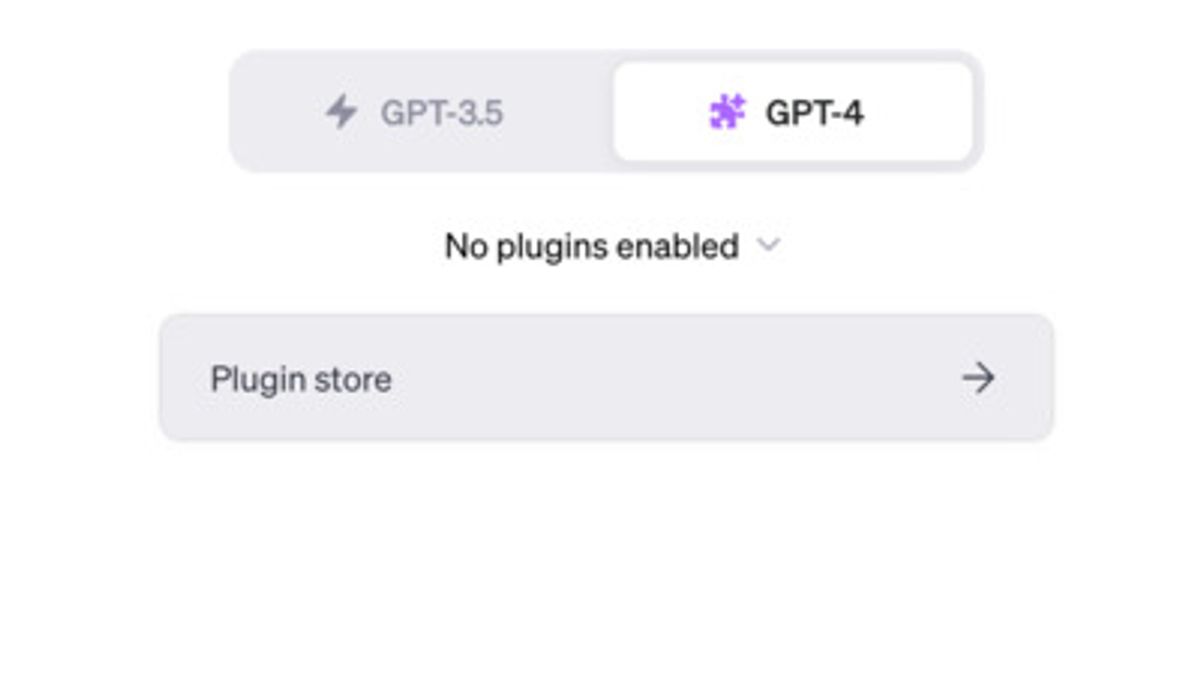The width and height of the screenshot is (1200, 675).
Task: Click the Plugin store text label
Action: (301, 379)
